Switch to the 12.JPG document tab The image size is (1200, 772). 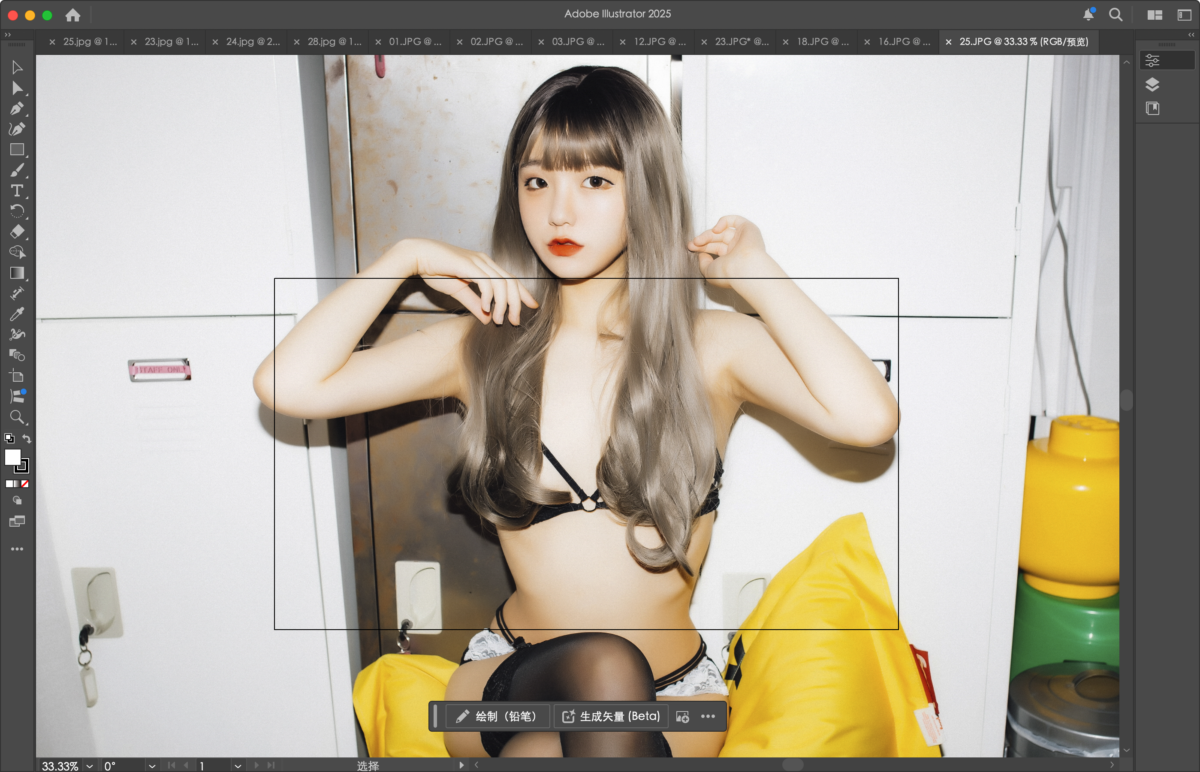click(x=656, y=42)
